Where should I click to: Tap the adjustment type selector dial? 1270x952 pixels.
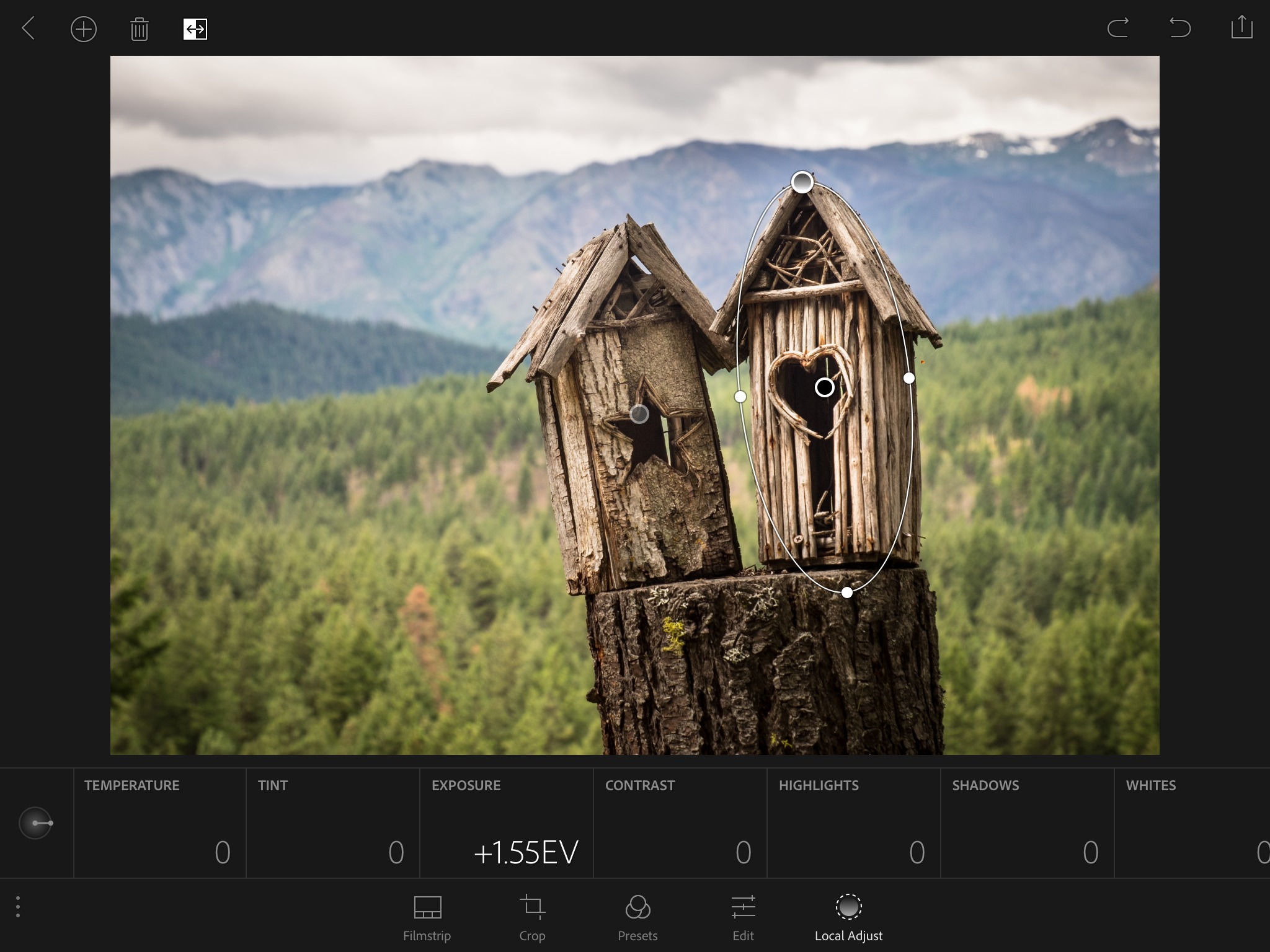pyautogui.click(x=35, y=823)
